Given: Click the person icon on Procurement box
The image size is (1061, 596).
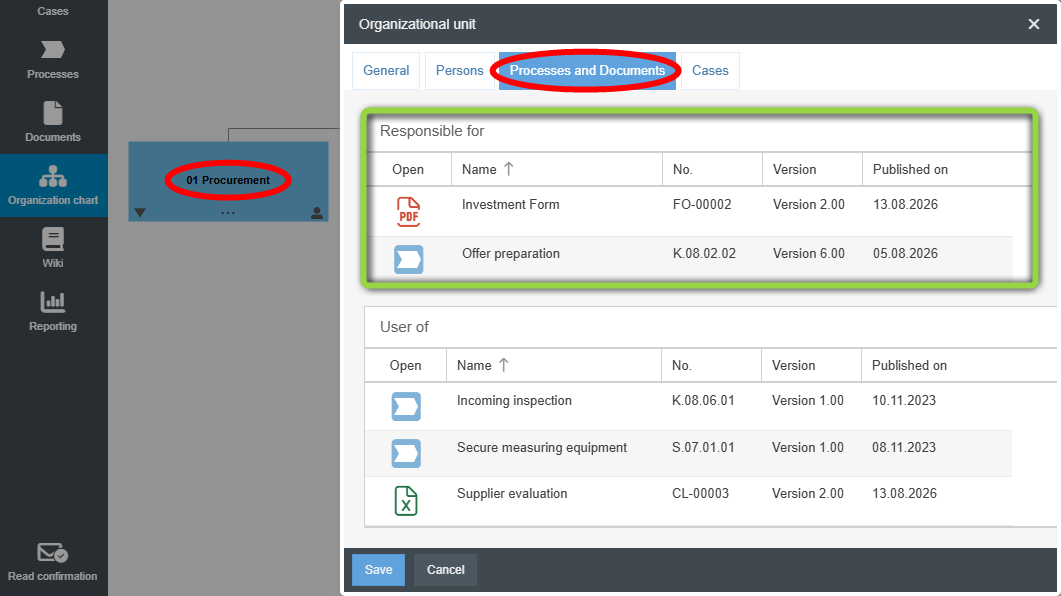Looking at the screenshot, I should 317,213.
